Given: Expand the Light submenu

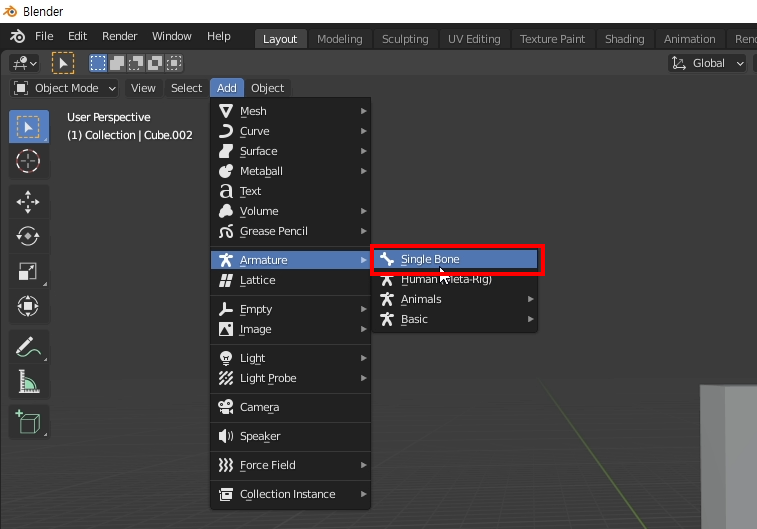Looking at the screenshot, I should [291, 358].
